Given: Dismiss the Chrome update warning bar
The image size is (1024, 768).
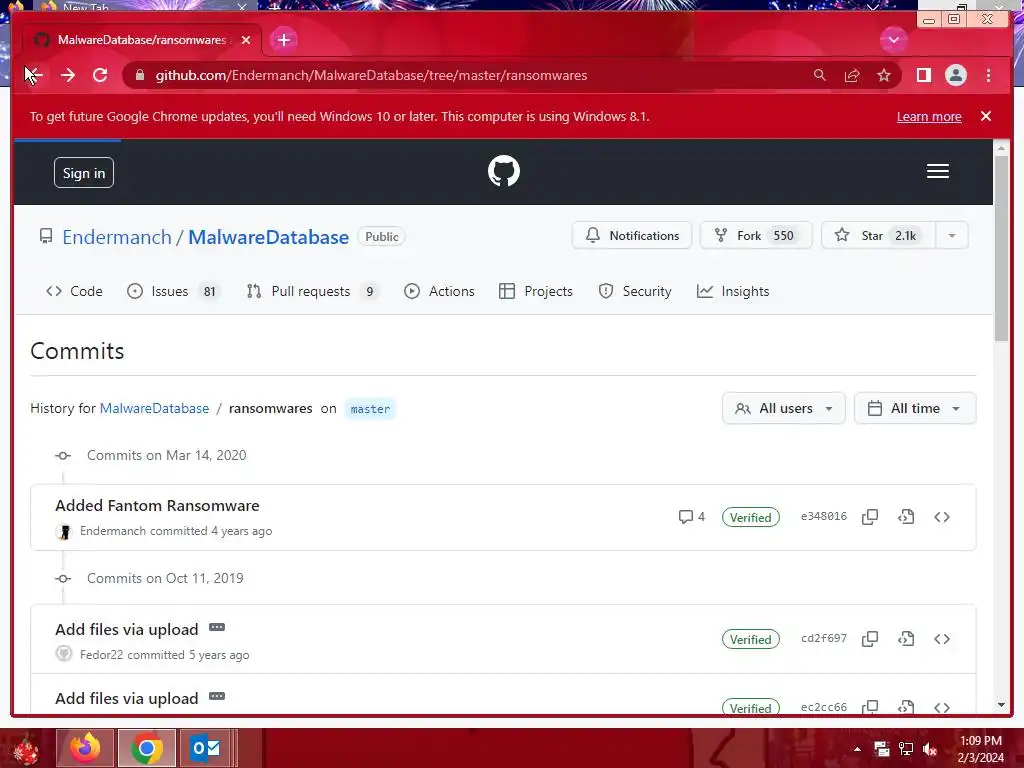Looking at the screenshot, I should pos(985,116).
